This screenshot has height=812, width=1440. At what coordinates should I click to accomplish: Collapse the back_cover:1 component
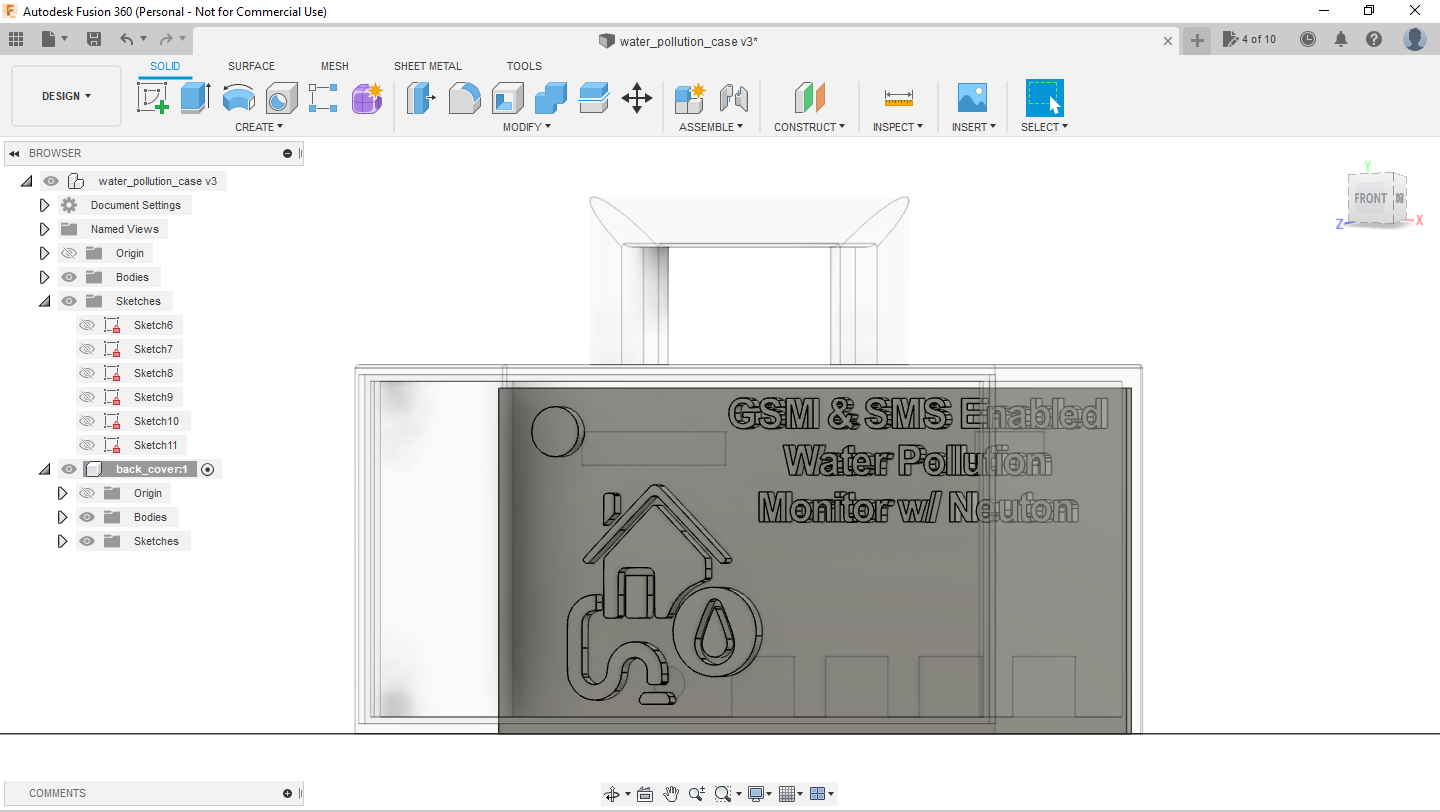pos(44,469)
